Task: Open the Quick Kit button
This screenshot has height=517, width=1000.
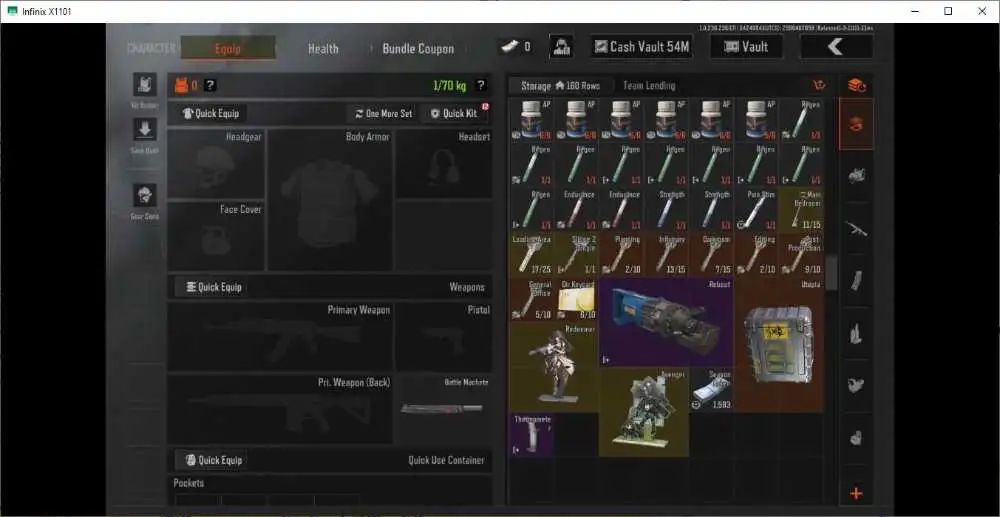Action: (454, 113)
